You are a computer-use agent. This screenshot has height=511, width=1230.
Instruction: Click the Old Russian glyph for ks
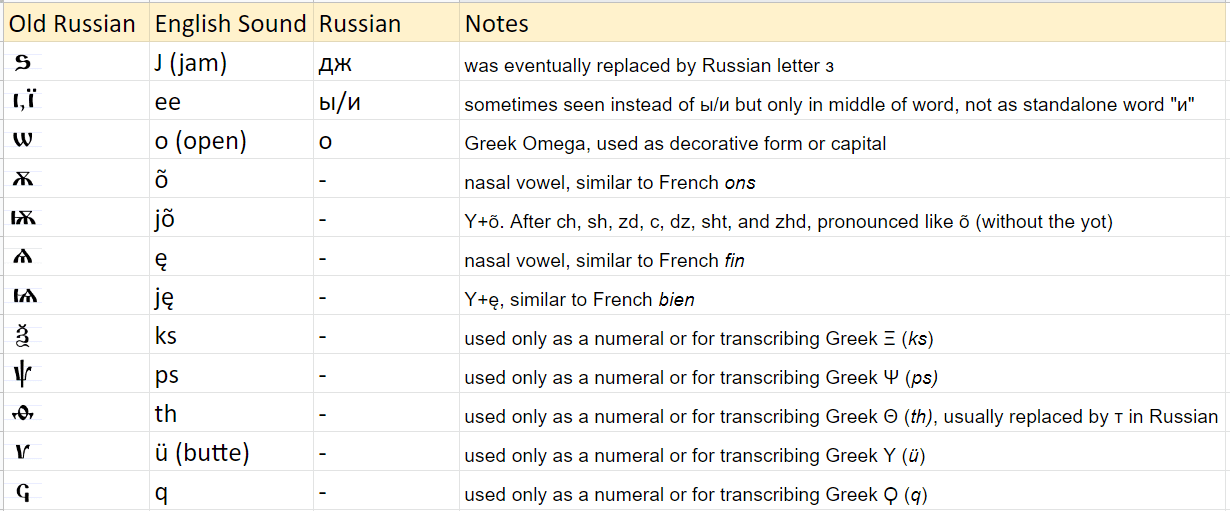click(x=22, y=335)
